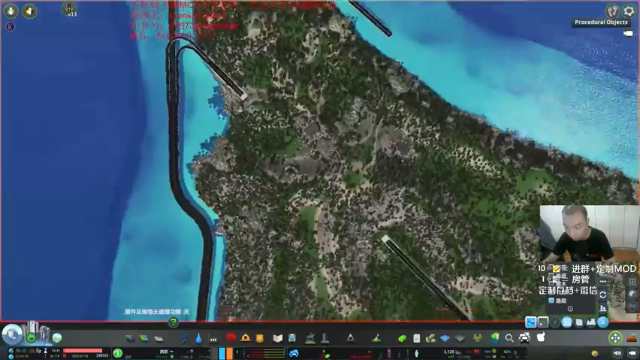640x360 pixels.
Task: Click the Procedural Objects button
Action: click(x=601, y=22)
